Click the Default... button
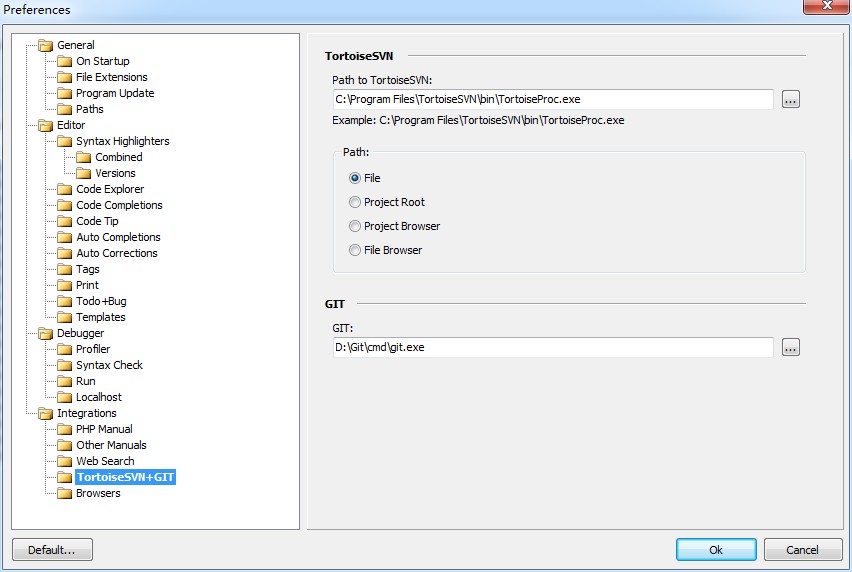This screenshot has width=852, height=572. (52, 550)
